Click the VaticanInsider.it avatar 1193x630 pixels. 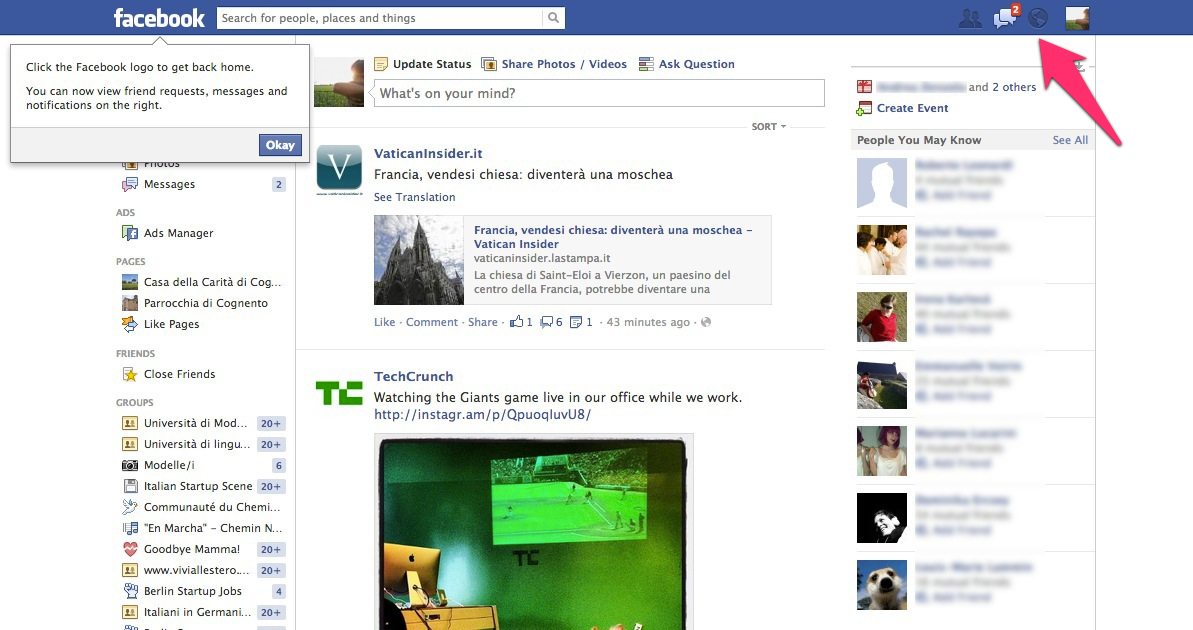339,168
